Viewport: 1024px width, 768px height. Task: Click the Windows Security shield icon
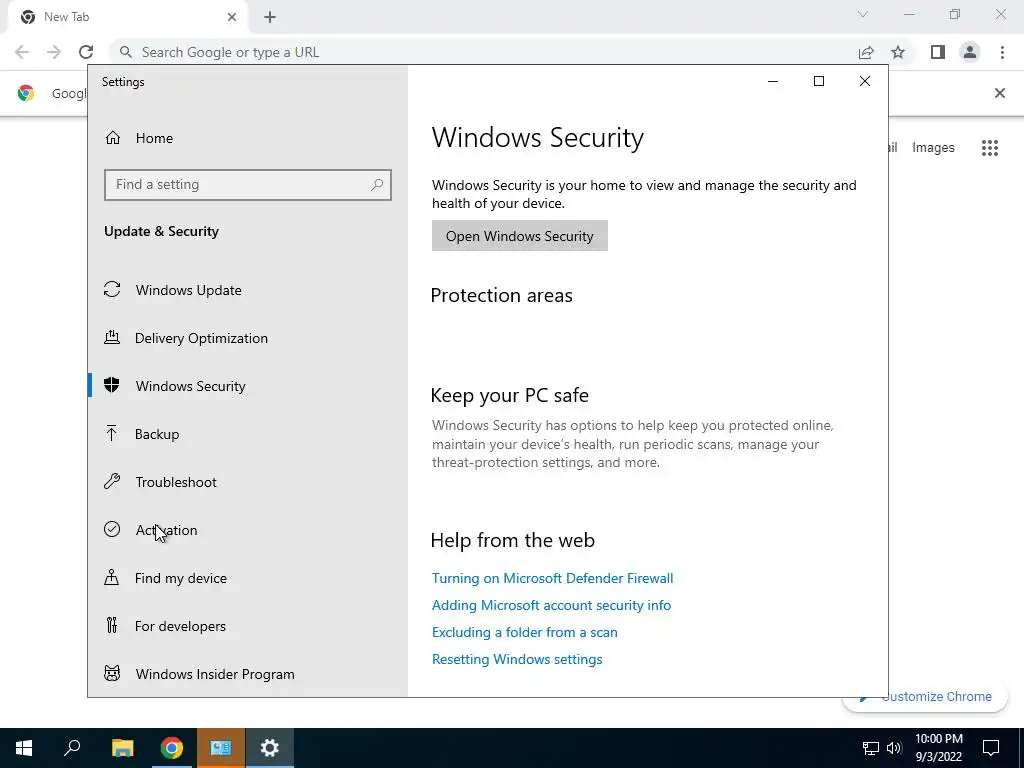coord(112,385)
